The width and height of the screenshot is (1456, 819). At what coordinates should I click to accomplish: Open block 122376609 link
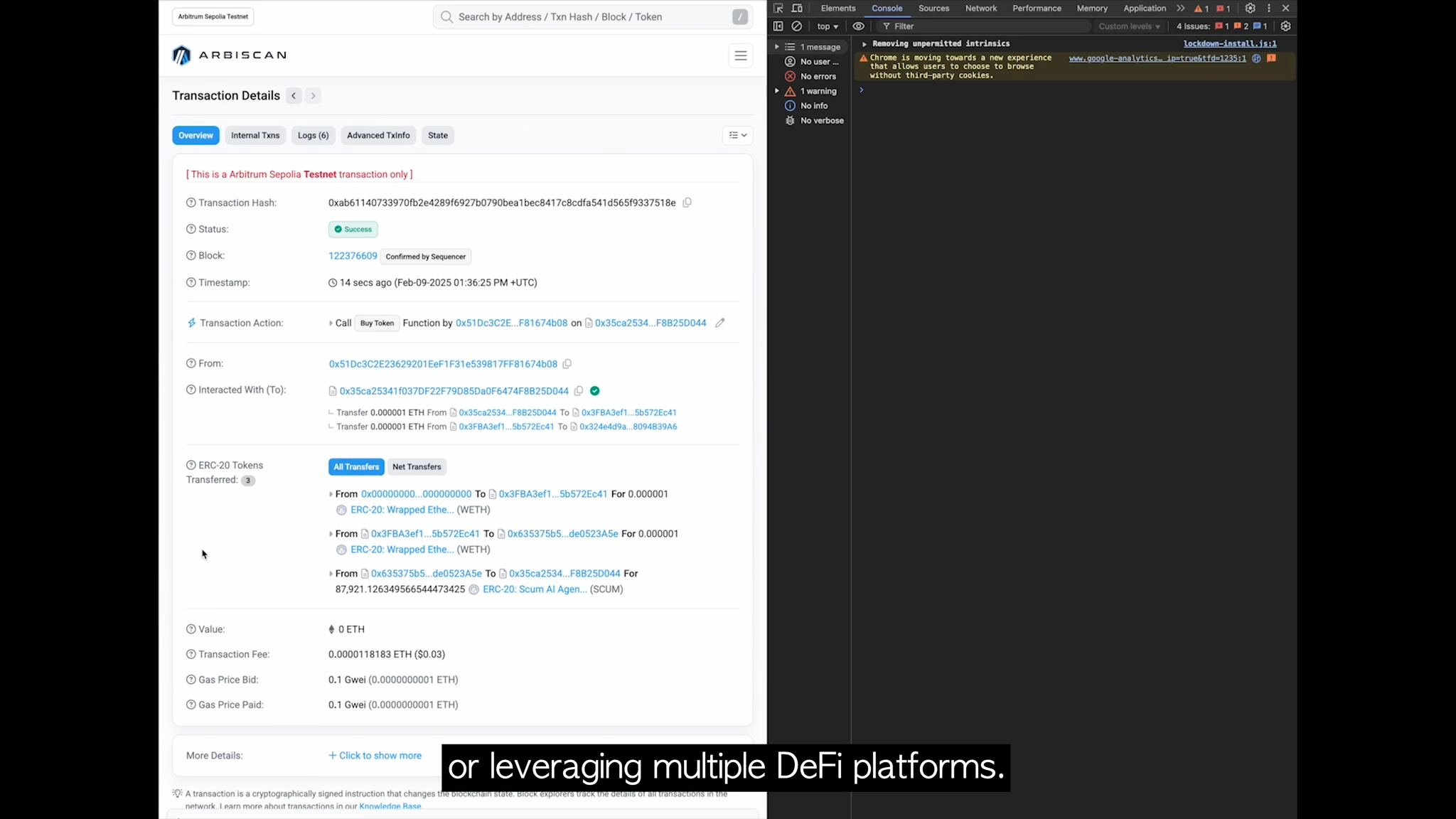(353, 256)
